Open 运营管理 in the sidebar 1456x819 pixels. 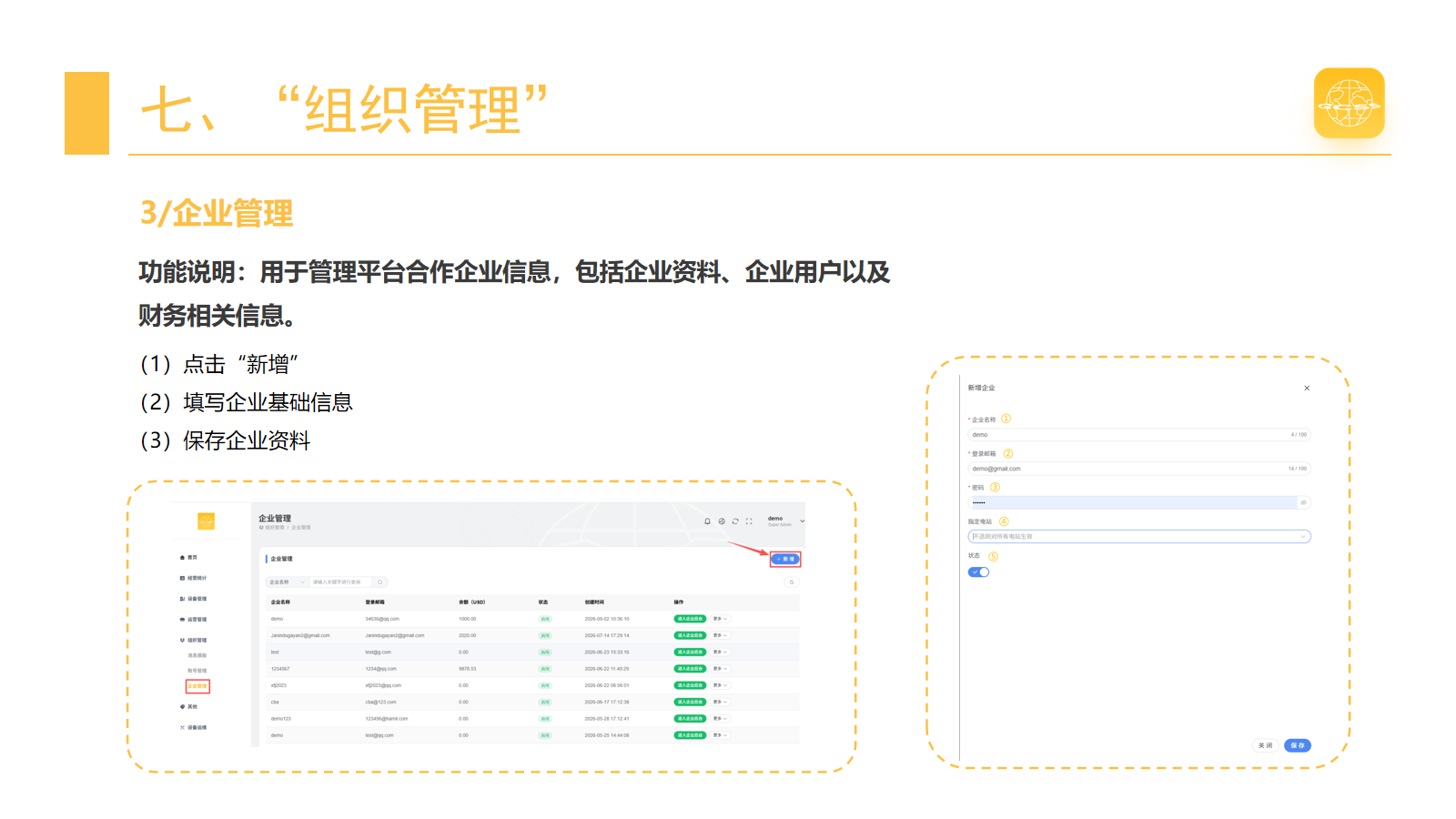click(194, 620)
